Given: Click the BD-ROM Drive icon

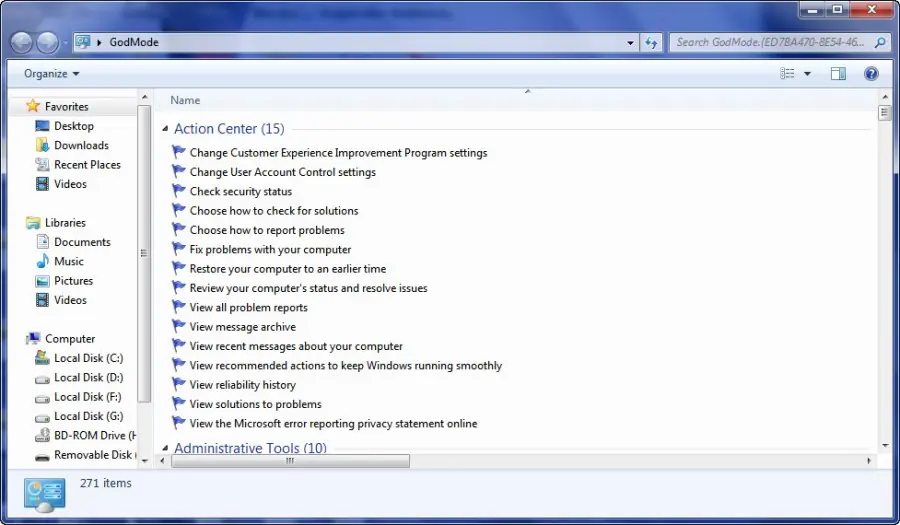Looking at the screenshot, I should 42,435.
